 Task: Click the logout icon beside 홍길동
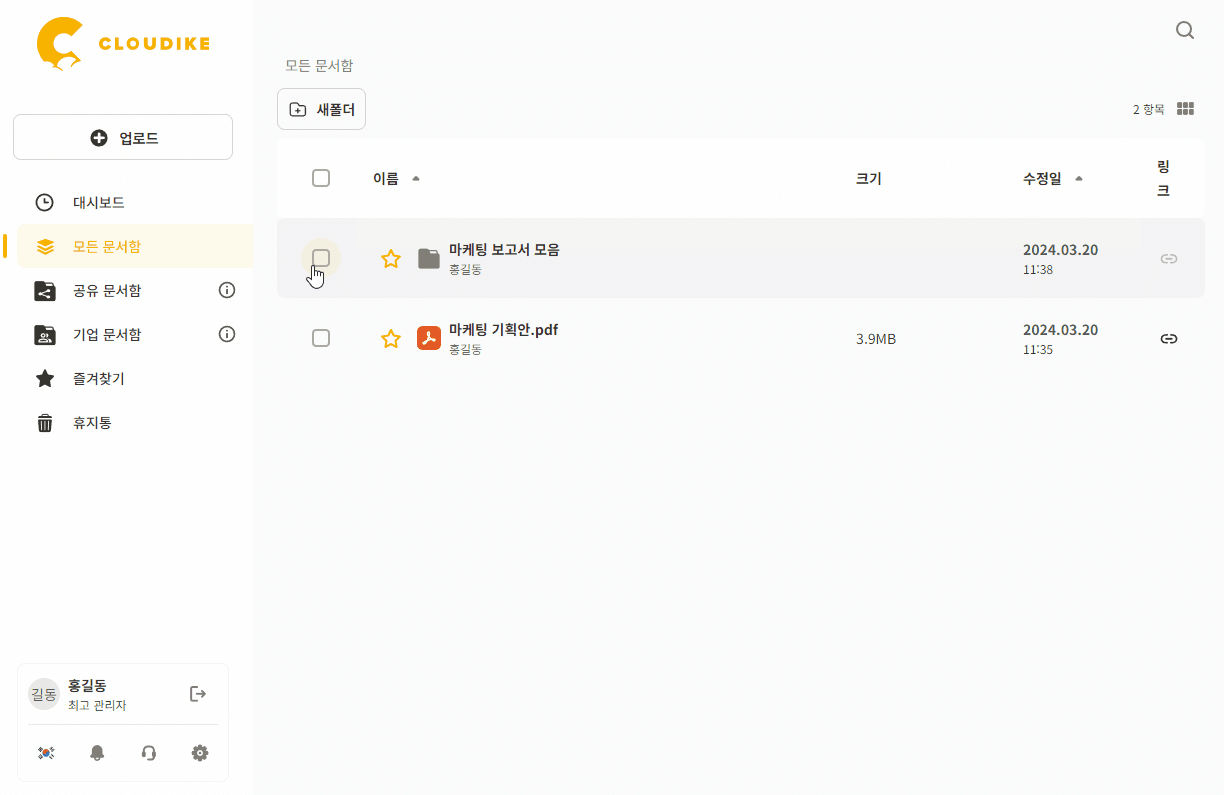198,694
